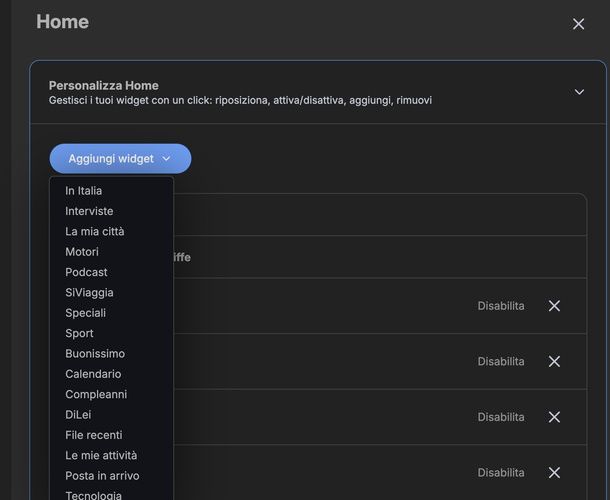The image size is (610, 500).
Task: Pick Speciali in the widget menu
Action: click(86, 313)
